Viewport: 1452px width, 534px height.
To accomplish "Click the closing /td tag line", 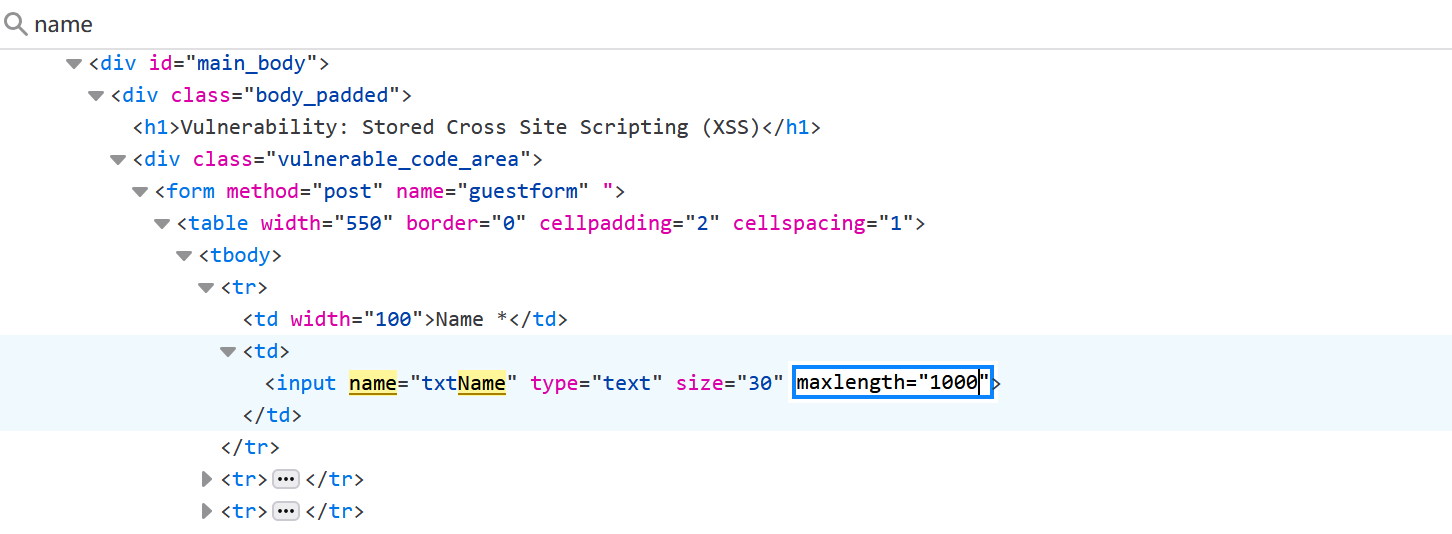I will [x=272, y=415].
